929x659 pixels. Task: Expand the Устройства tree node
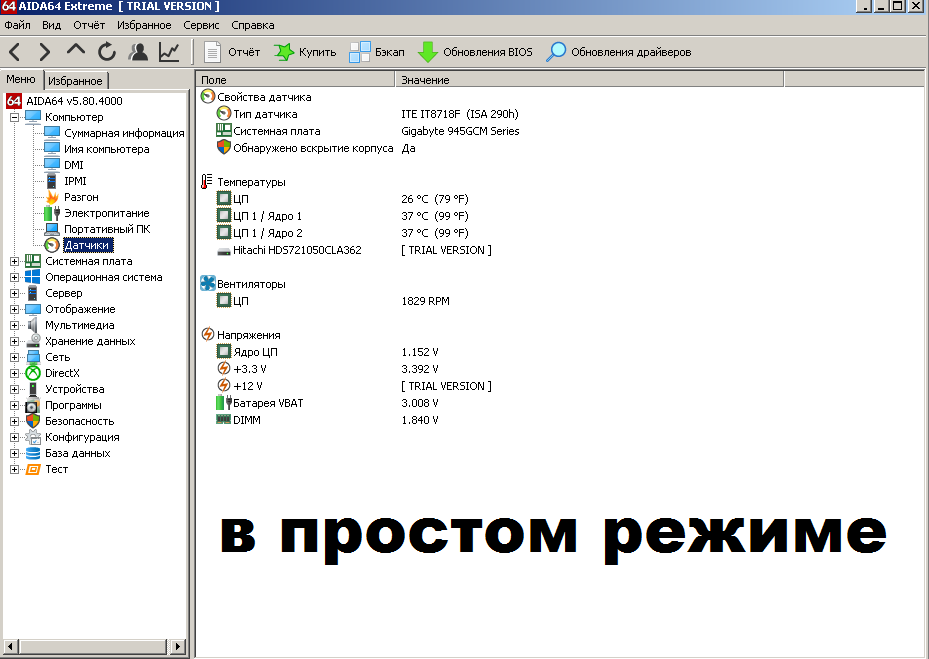pyautogui.click(x=14, y=389)
